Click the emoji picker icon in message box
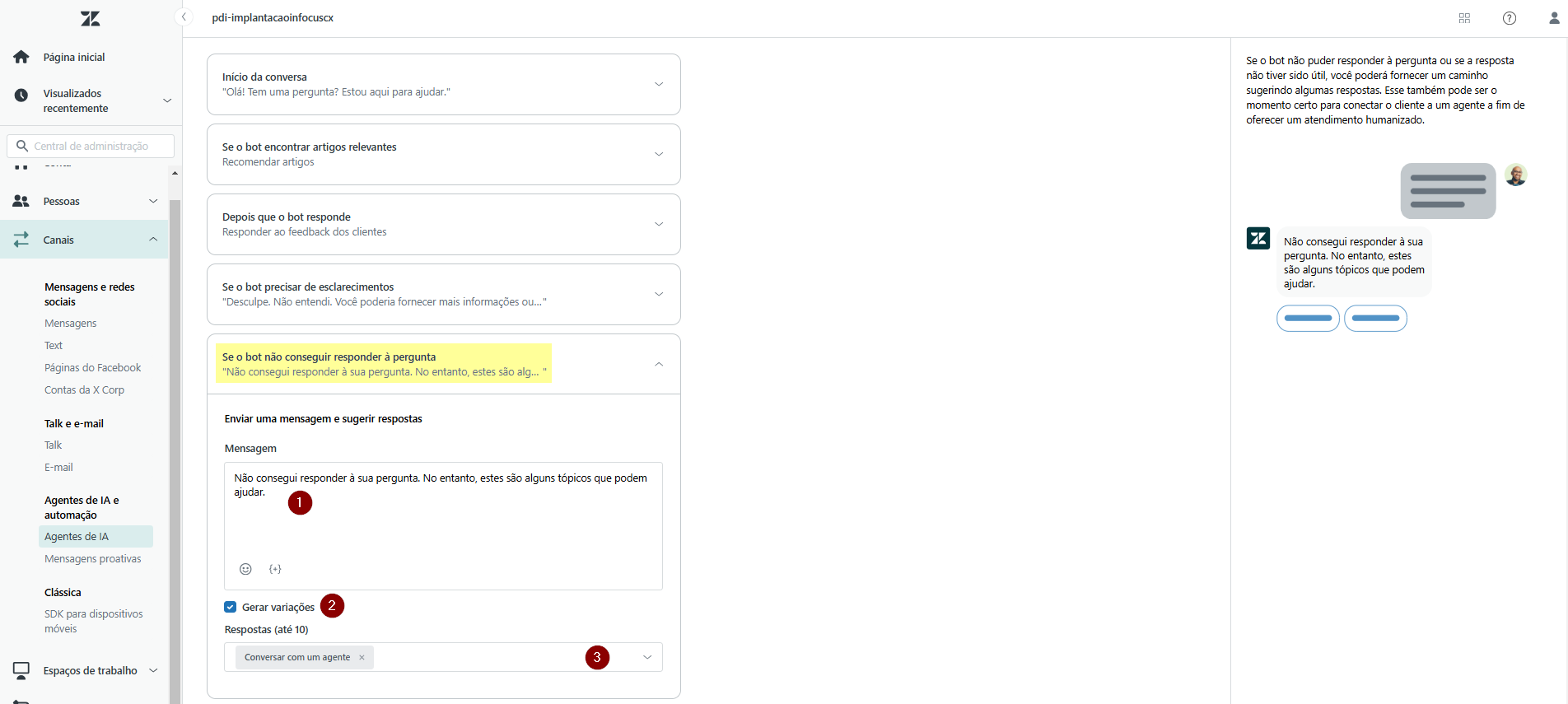The width and height of the screenshot is (1568, 704). (245, 569)
